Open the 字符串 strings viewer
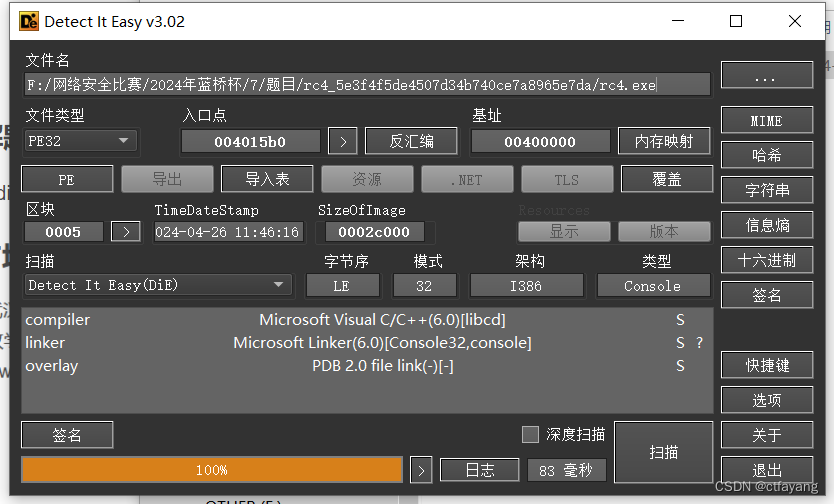The image size is (834, 504). (x=766, y=190)
